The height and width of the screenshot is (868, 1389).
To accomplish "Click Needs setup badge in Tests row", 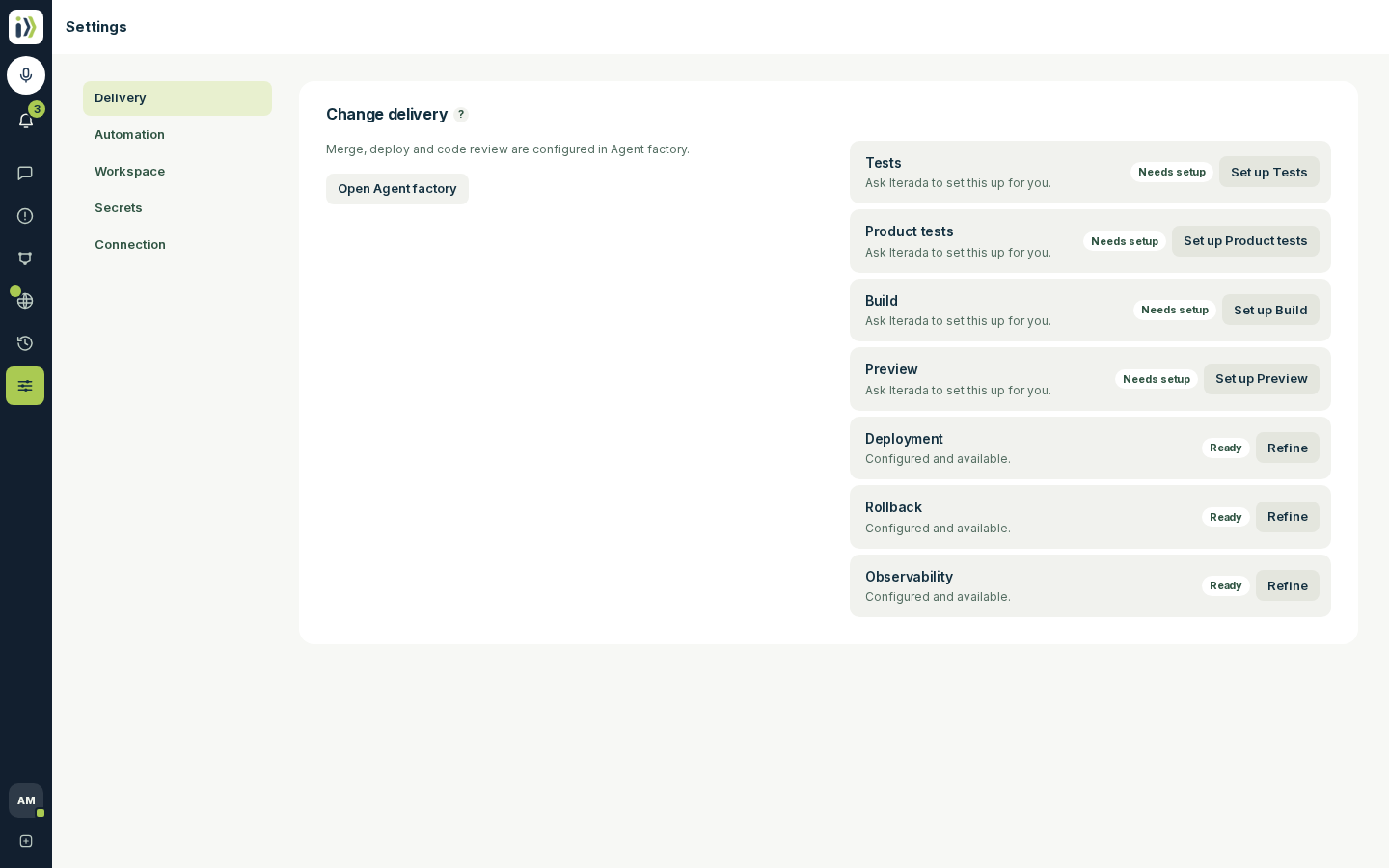I will click(x=1172, y=172).
